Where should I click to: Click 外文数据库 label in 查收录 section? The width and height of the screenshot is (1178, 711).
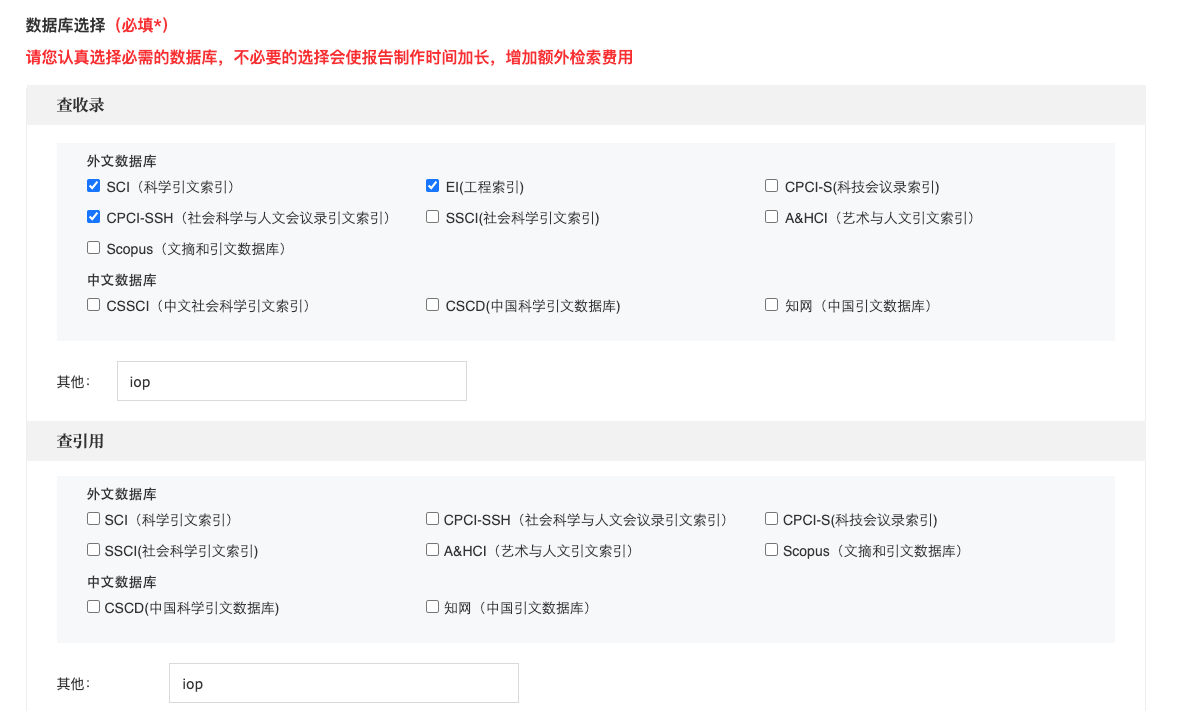tap(122, 161)
